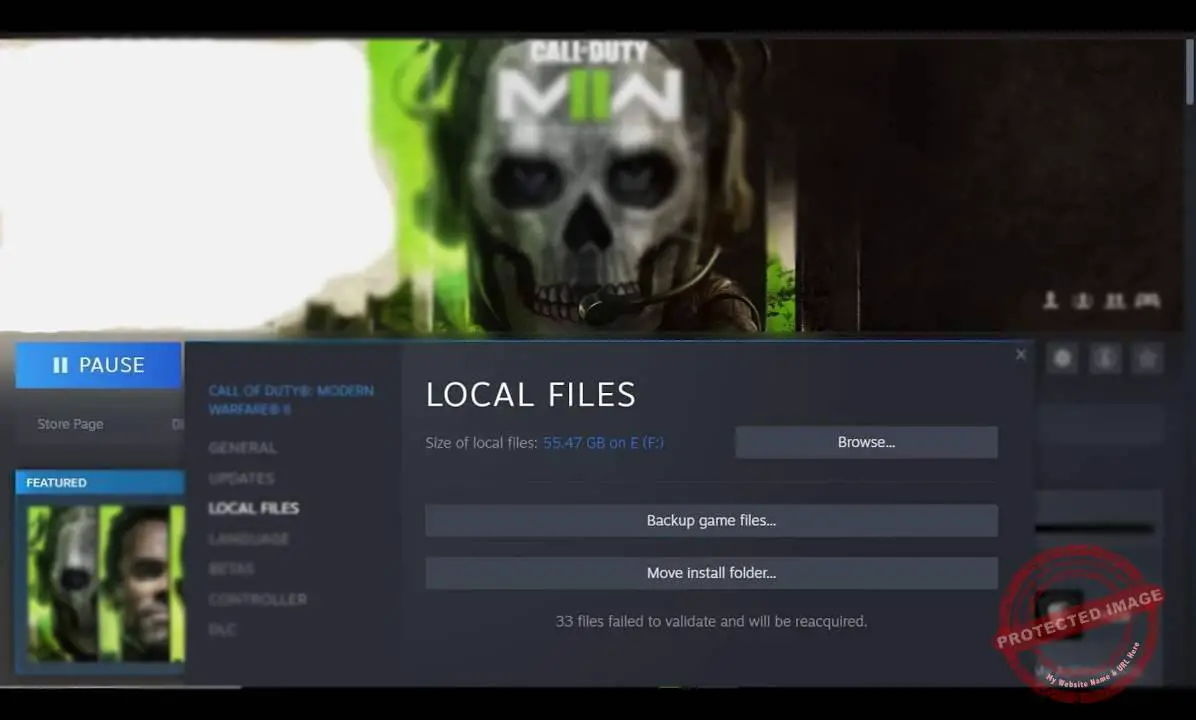Click the controller support icon
1196x720 pixels.
click(1148, 300)
